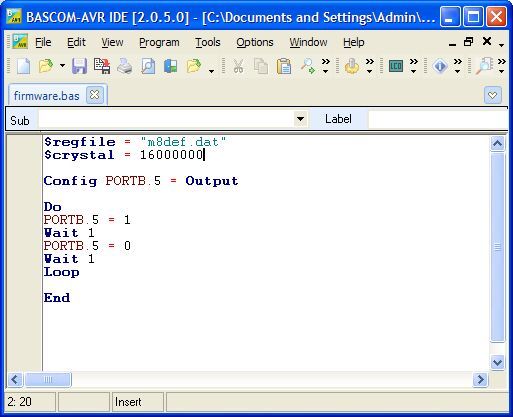Open the Options menu
The image size is (513, 417).
255,42
